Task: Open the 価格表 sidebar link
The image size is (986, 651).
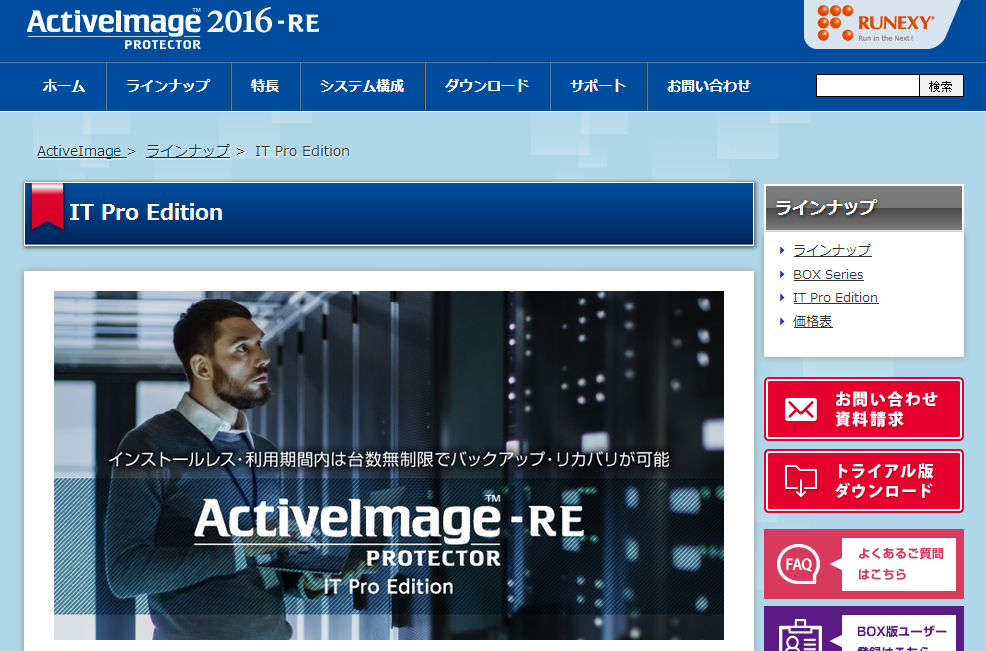Action: (812, 321)
